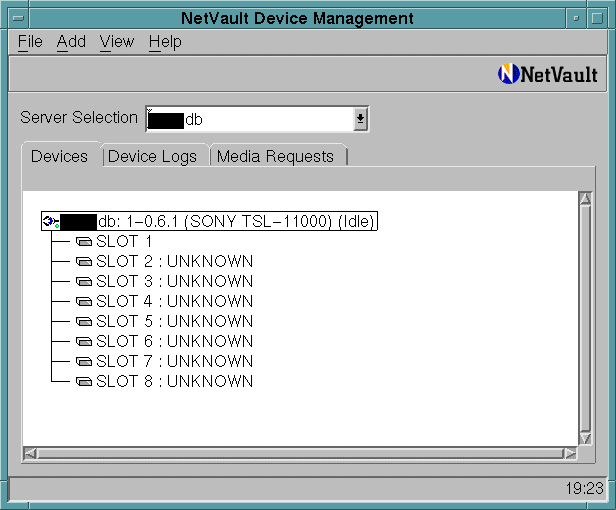Select the text SLOT 5 : UNKNOWN
Image resolution: width=616 pixels, height=510 pixels.
tap(174, 321)
